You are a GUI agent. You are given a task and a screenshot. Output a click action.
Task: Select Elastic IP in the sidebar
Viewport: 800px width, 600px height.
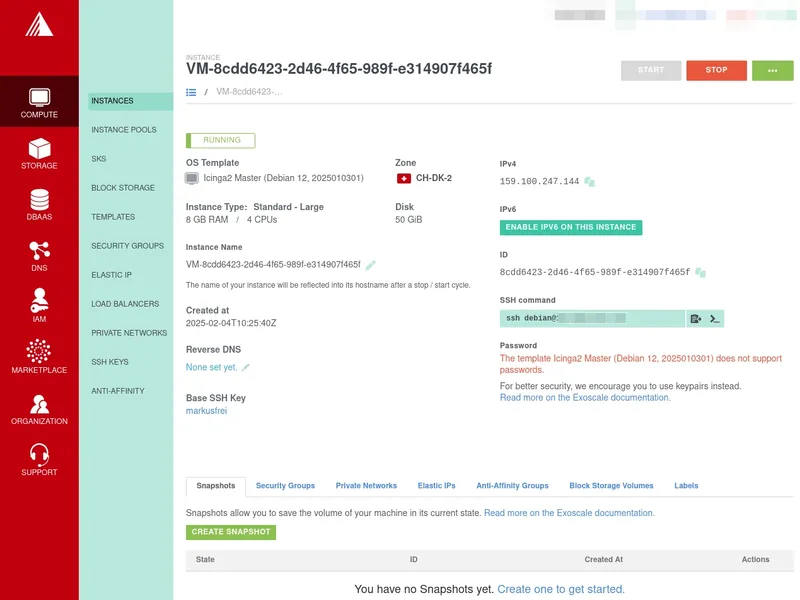pos(112,275)
